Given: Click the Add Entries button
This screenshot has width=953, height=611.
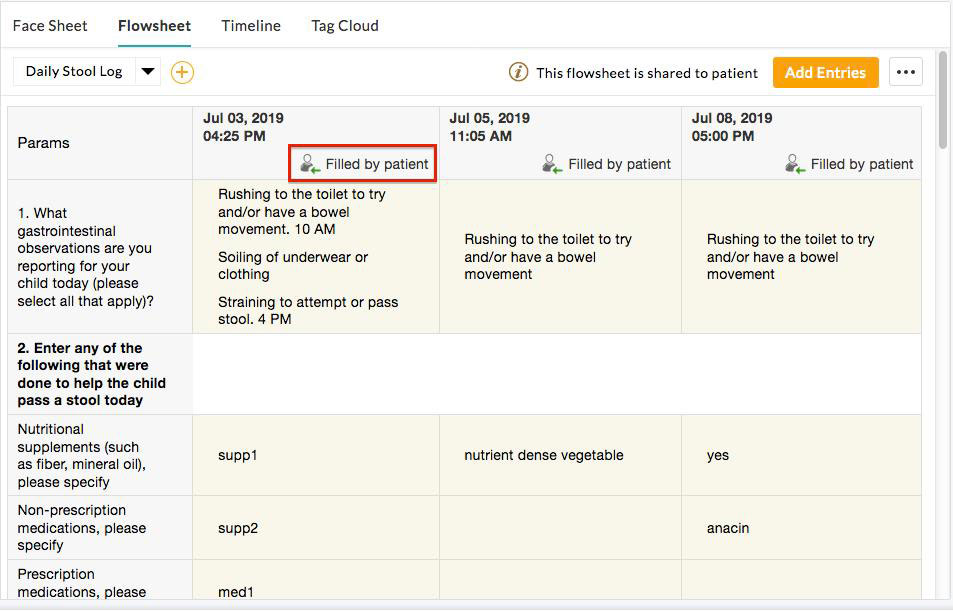Looking at the screenshot, I should [x=825, y=72].
